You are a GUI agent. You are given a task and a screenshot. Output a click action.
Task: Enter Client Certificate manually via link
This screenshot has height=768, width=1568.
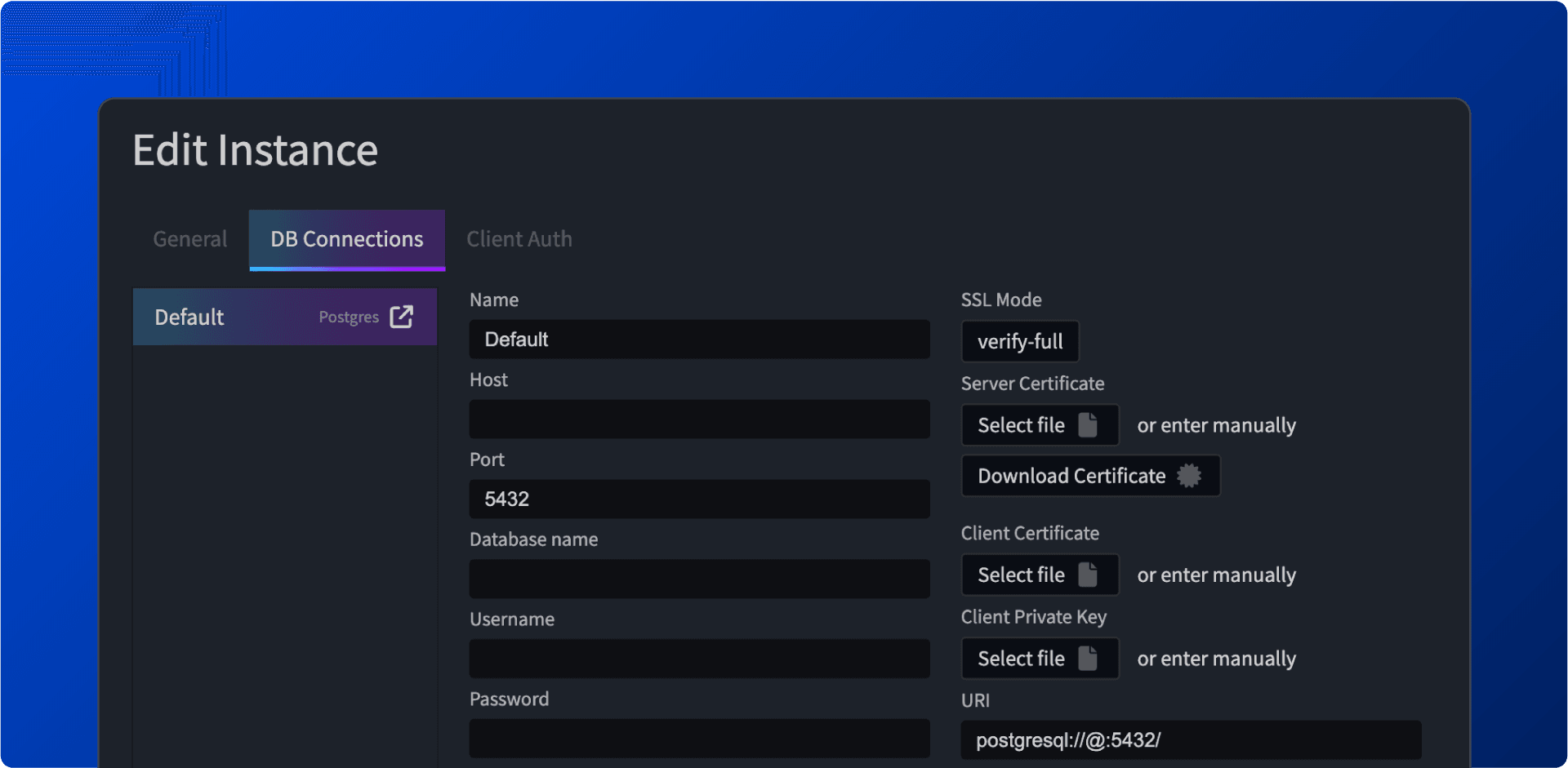click(1216, 575)
